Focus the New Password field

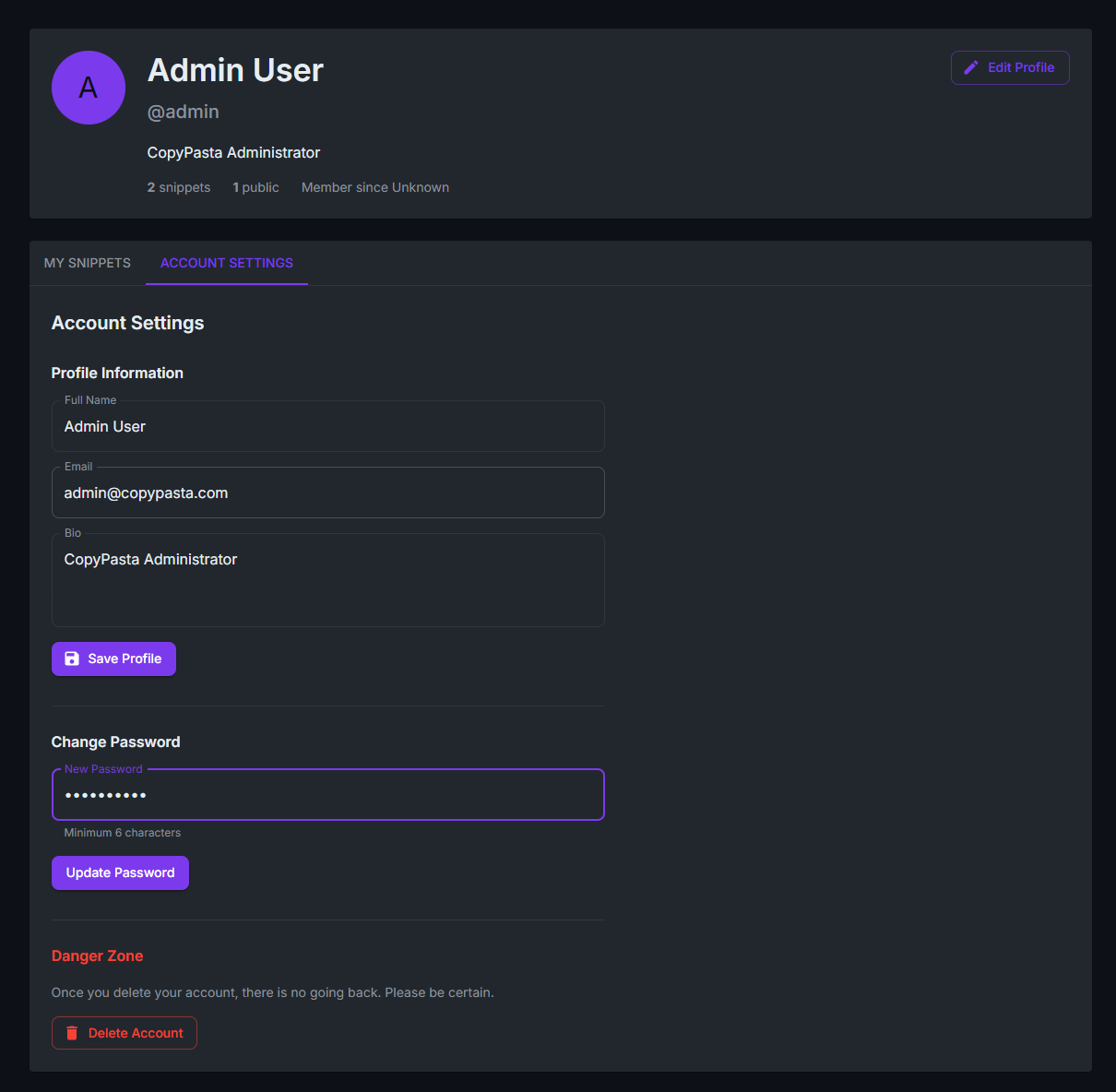click(328, 794)
